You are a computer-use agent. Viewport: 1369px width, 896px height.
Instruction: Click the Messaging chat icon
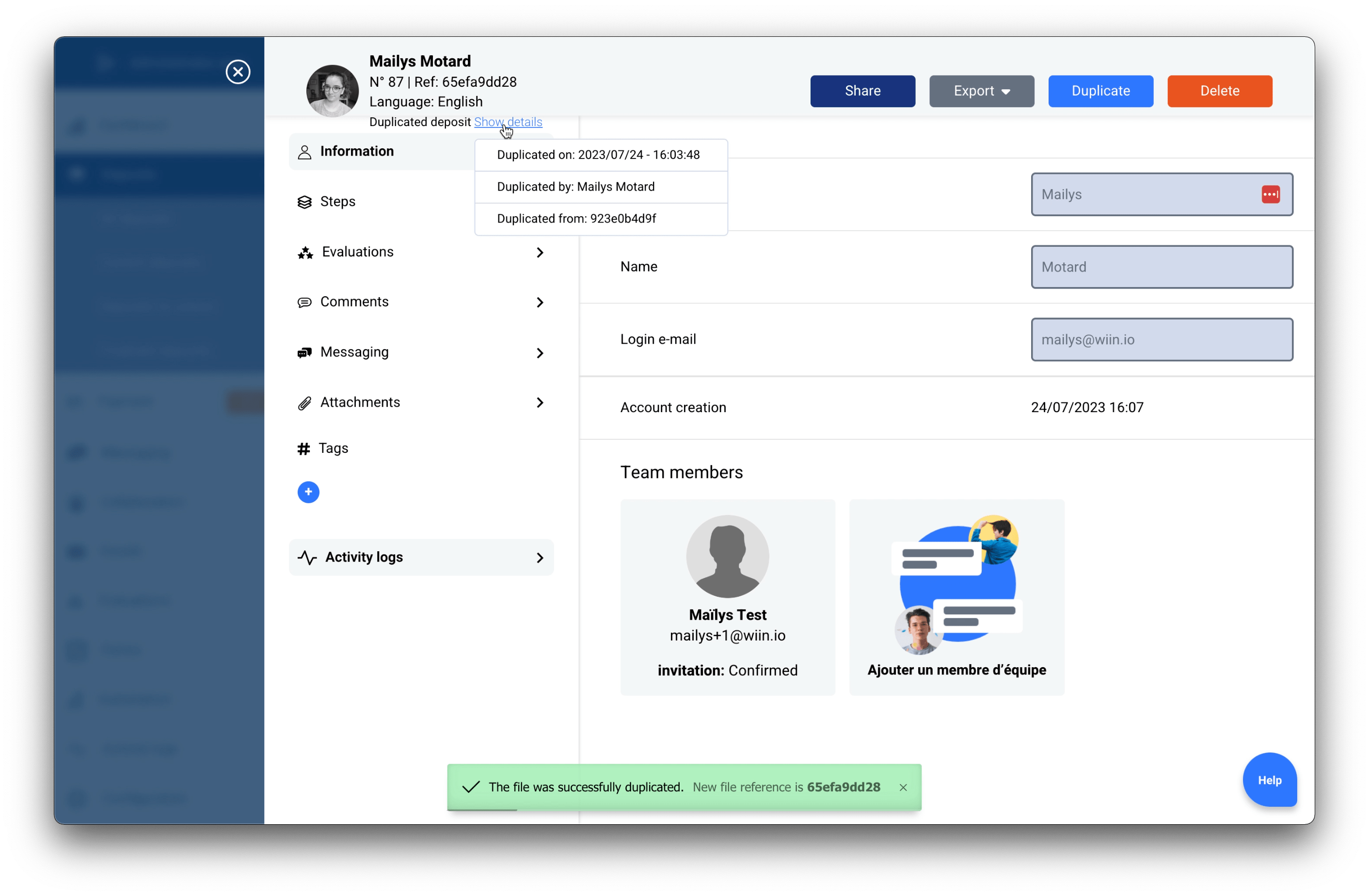(x=304, y=352)
